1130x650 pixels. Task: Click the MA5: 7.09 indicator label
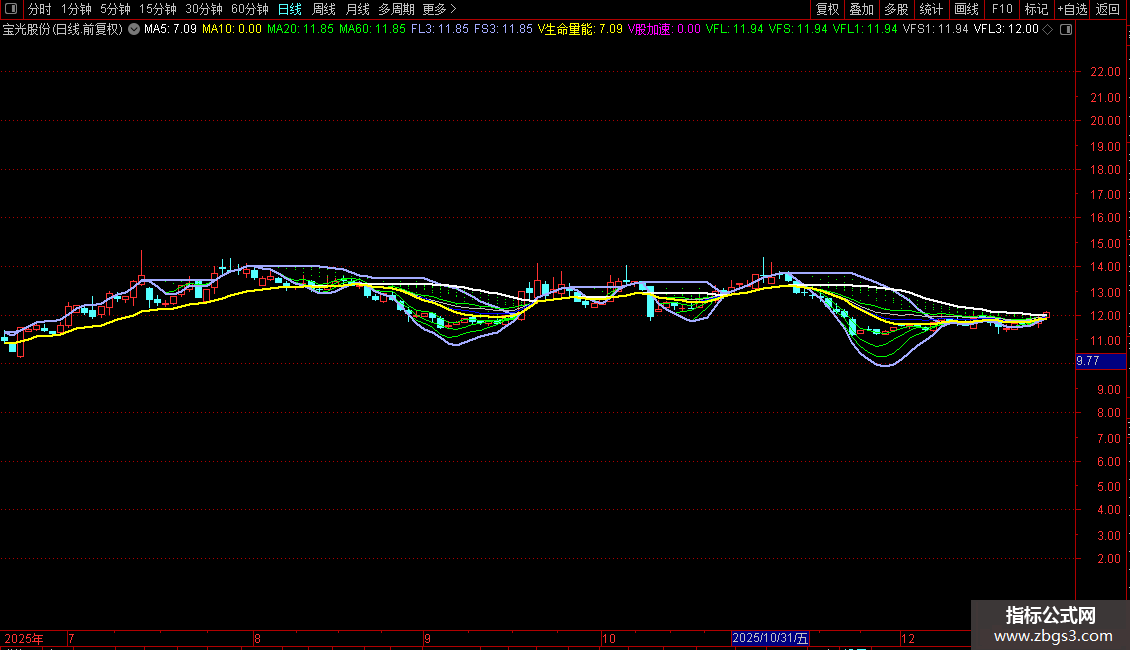pyautogui.click(x=170, y=30)
